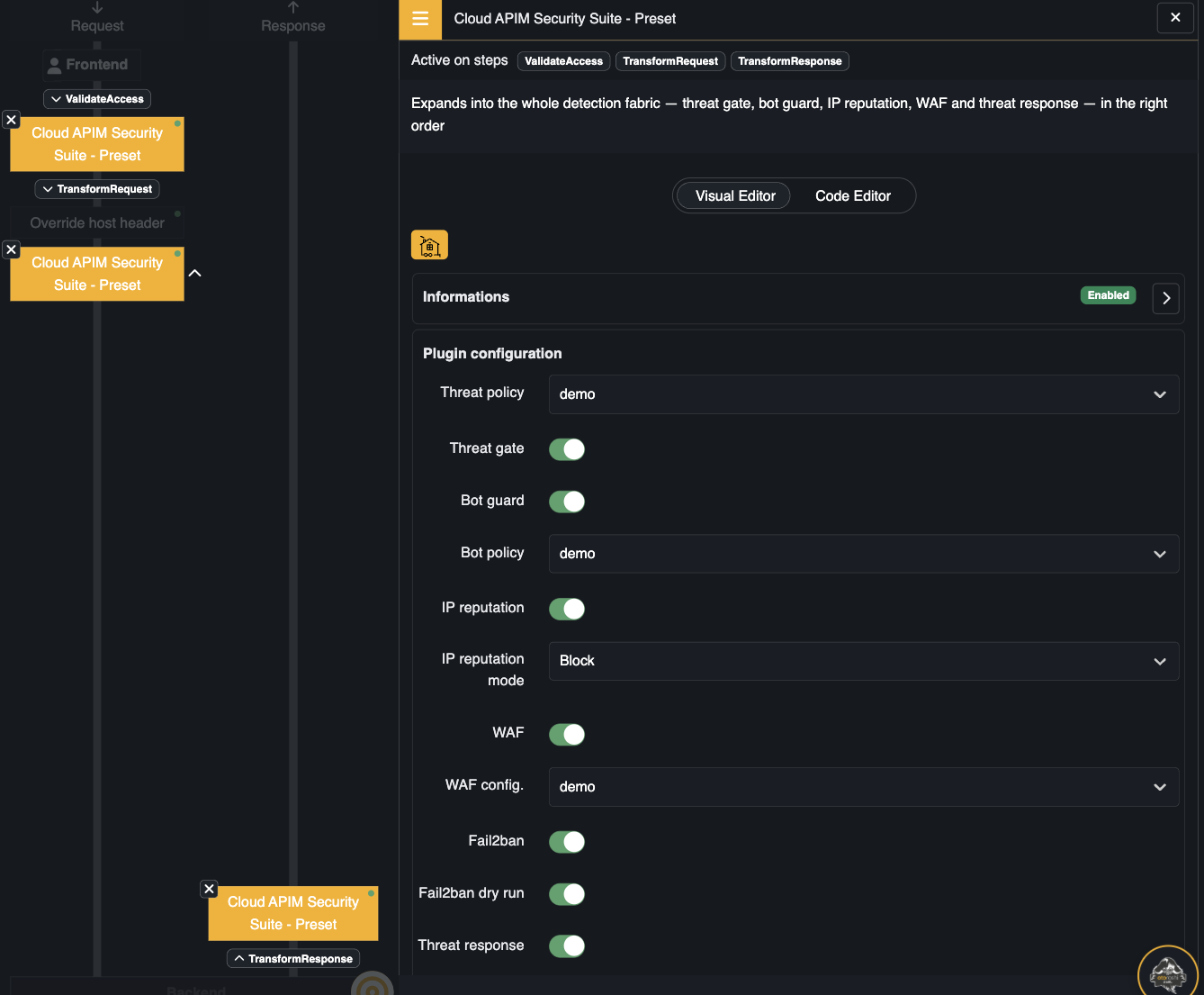Expand the Informations section arrow
This screenshot has height=995, width=1204.
pos(1166,298)
